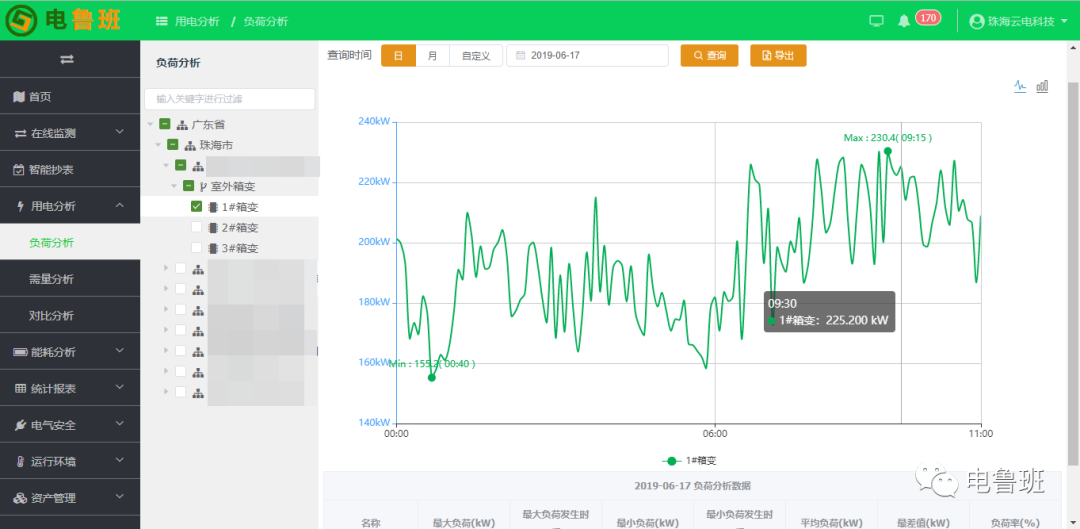This screenshot has width=1080, height=529.
Task: Switch chart to line graph view icon
Action: point(1020,86)
